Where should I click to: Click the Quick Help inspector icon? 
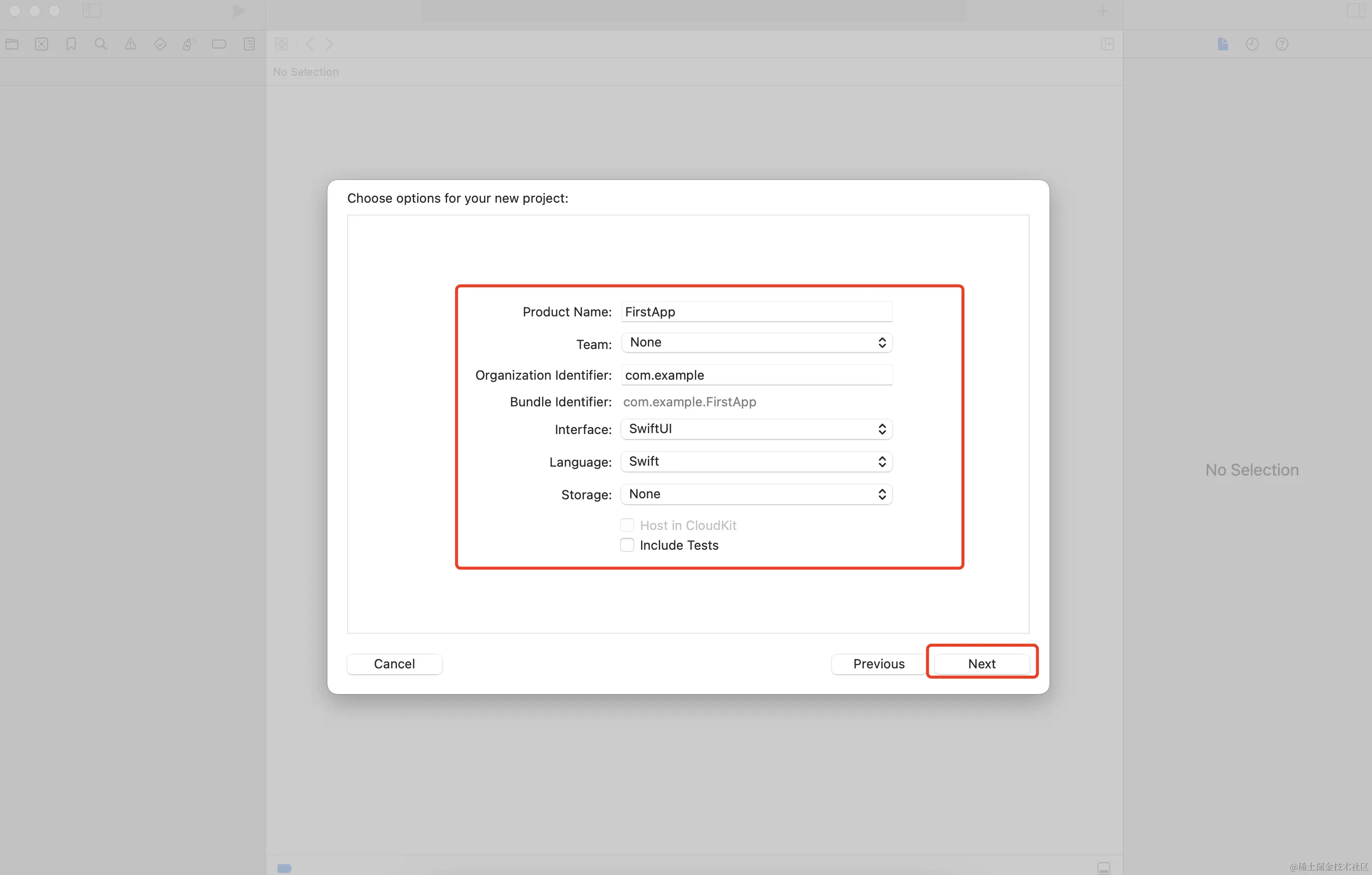tap(1282, 44)
